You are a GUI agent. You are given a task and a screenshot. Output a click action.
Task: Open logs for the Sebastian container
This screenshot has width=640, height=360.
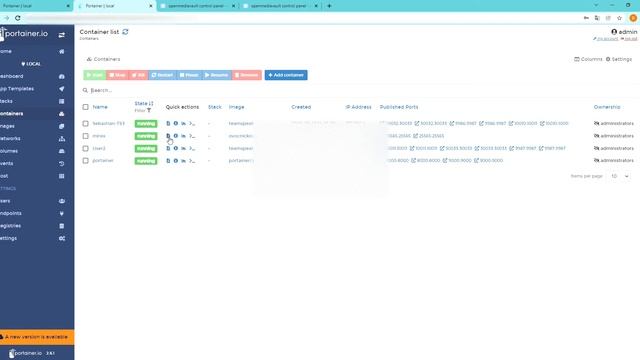point(168,123)
